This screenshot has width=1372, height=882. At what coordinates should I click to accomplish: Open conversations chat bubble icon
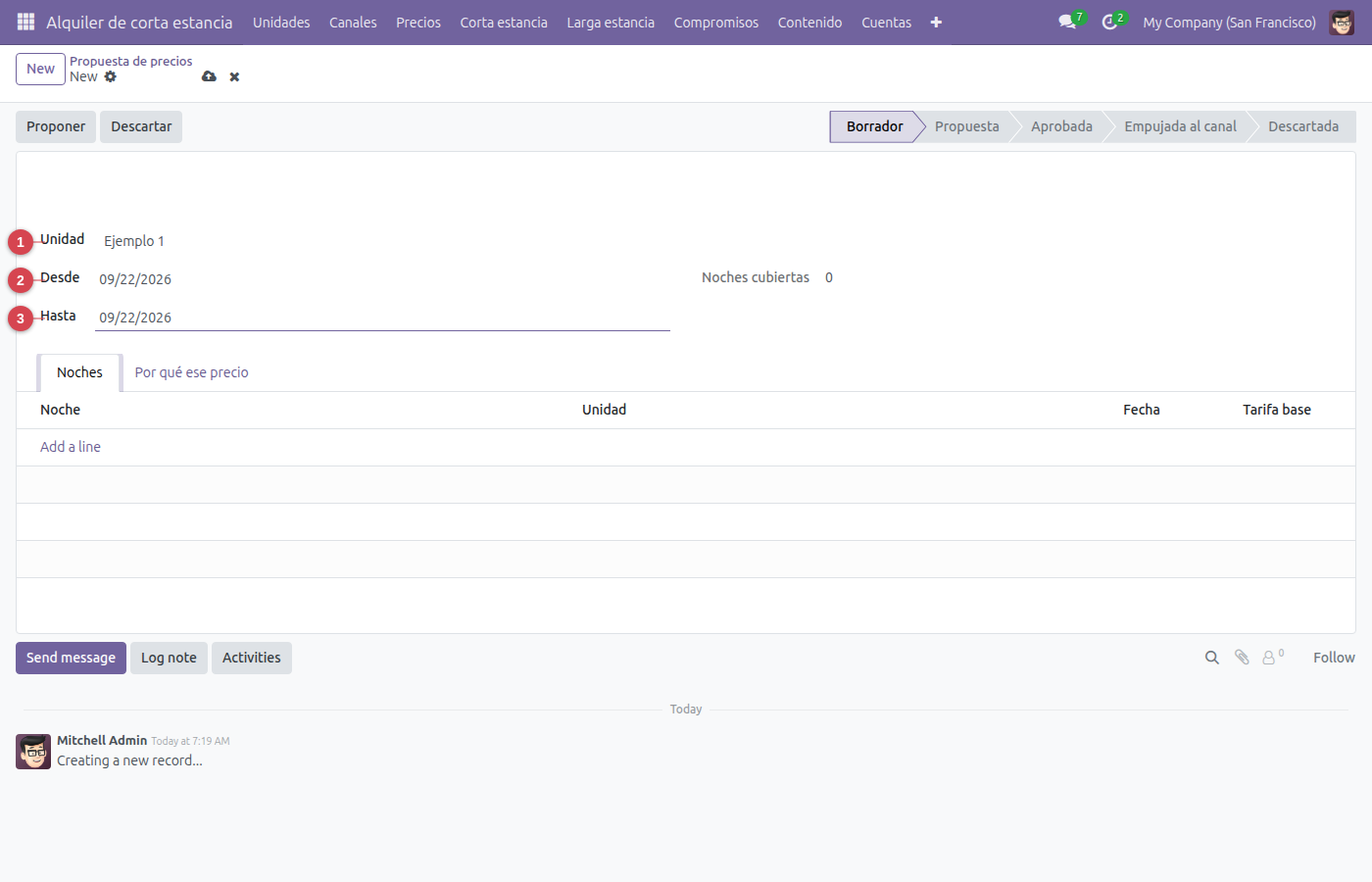1067,22
